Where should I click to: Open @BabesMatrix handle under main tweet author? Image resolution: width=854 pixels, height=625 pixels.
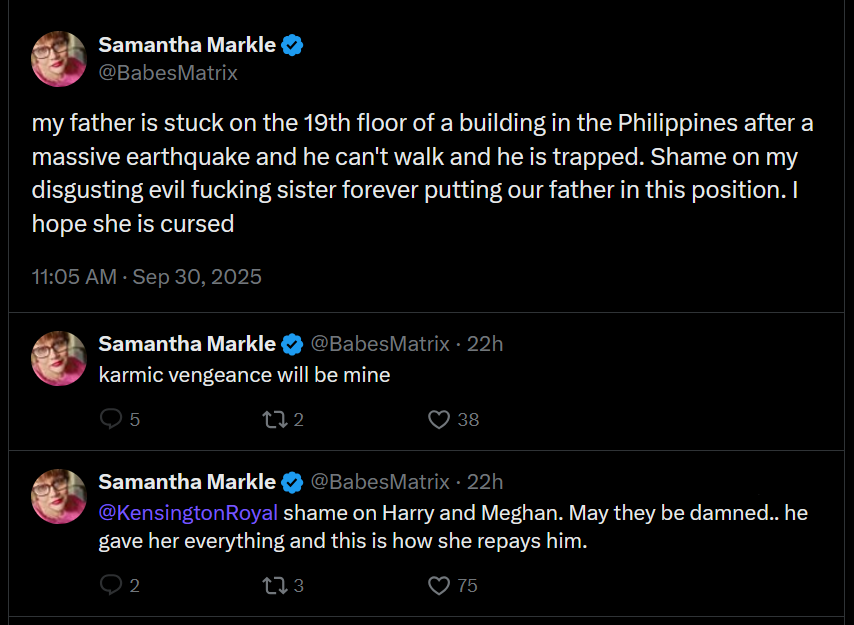[x=168, y=73]
